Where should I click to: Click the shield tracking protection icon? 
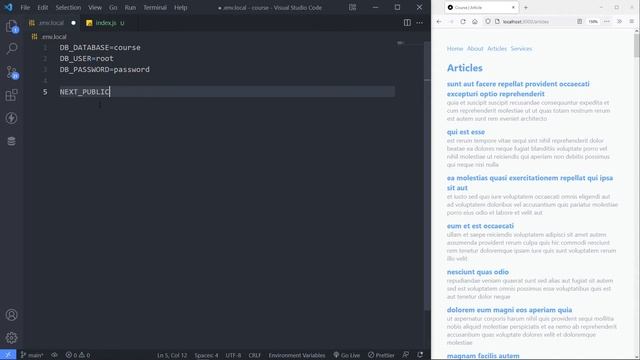(x=488, y=22)
